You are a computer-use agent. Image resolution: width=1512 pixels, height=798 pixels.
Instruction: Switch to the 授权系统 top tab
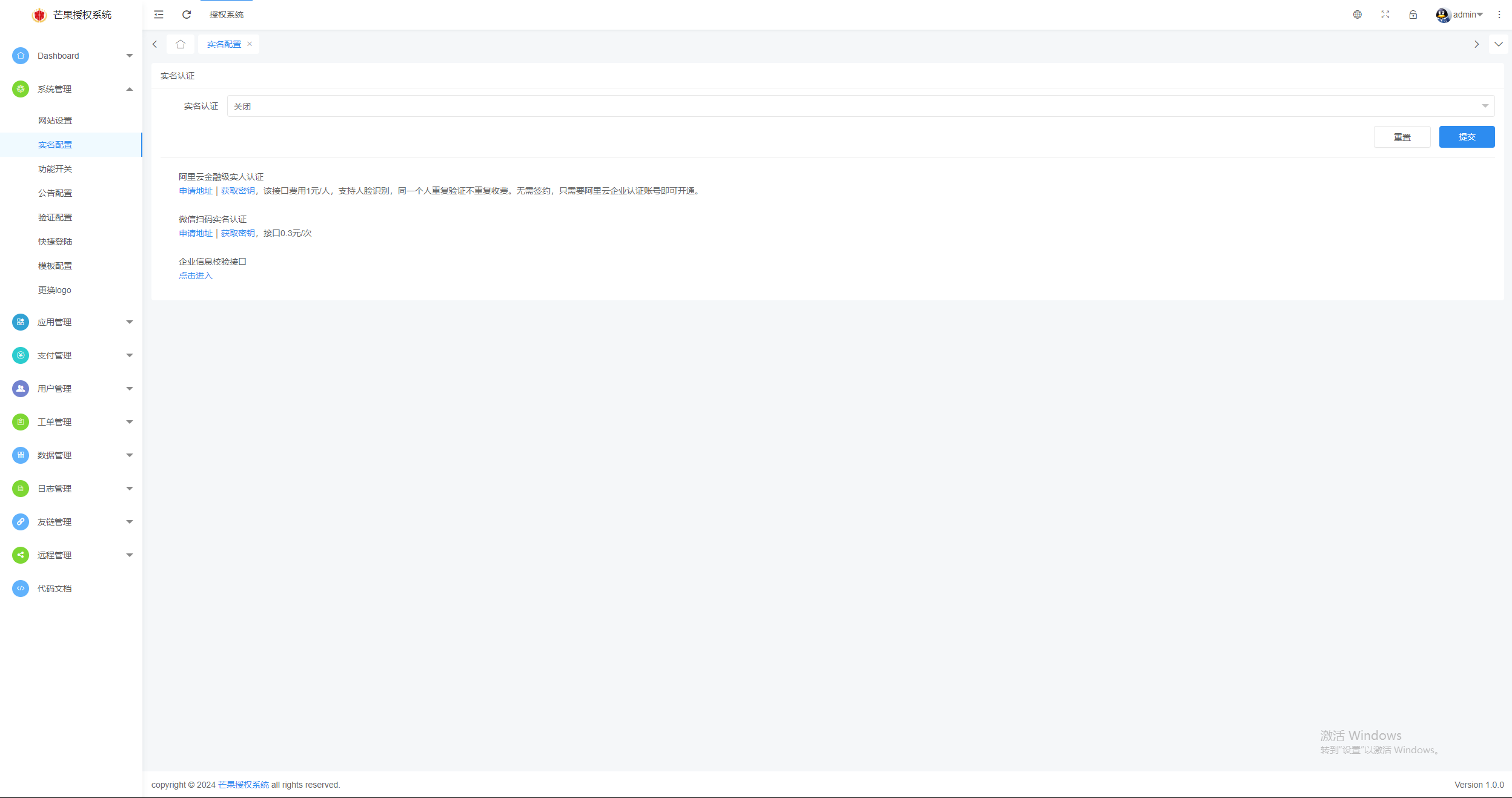click(x=227, y=15)
